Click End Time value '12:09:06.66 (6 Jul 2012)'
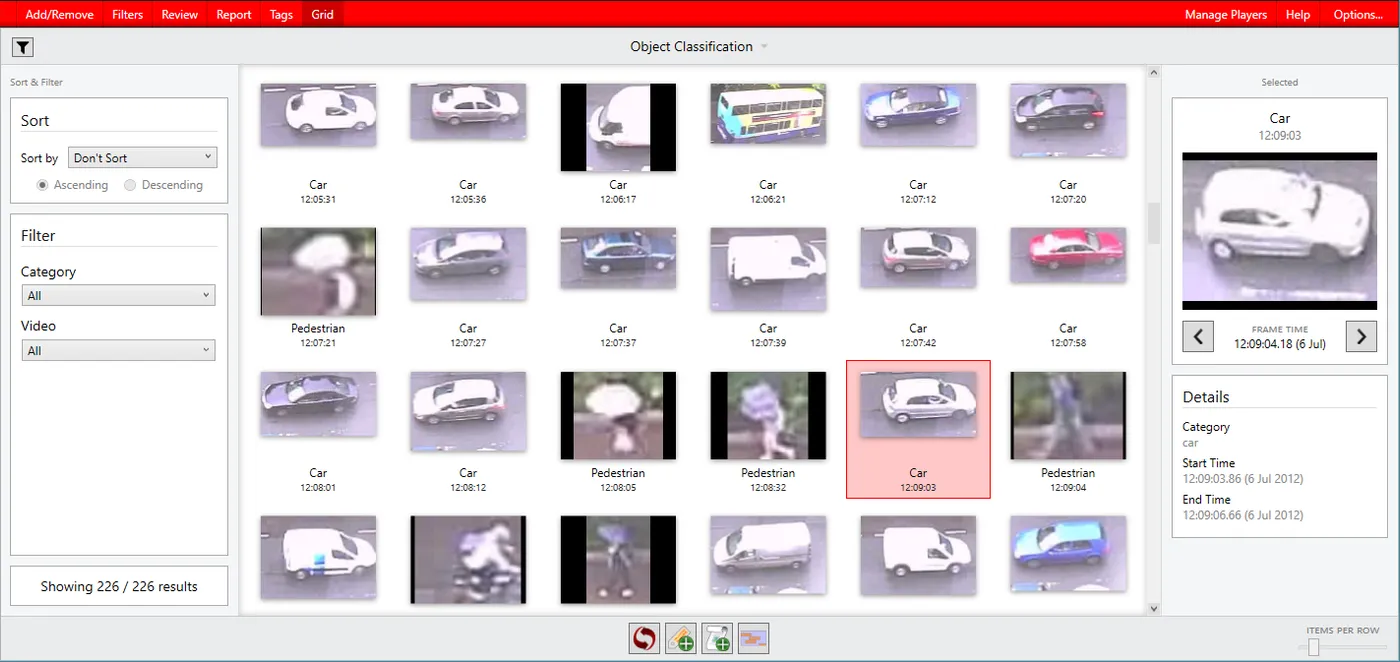Viewport: 1400px width, 662px height. pyautogui.click(x=1242, y=515)
